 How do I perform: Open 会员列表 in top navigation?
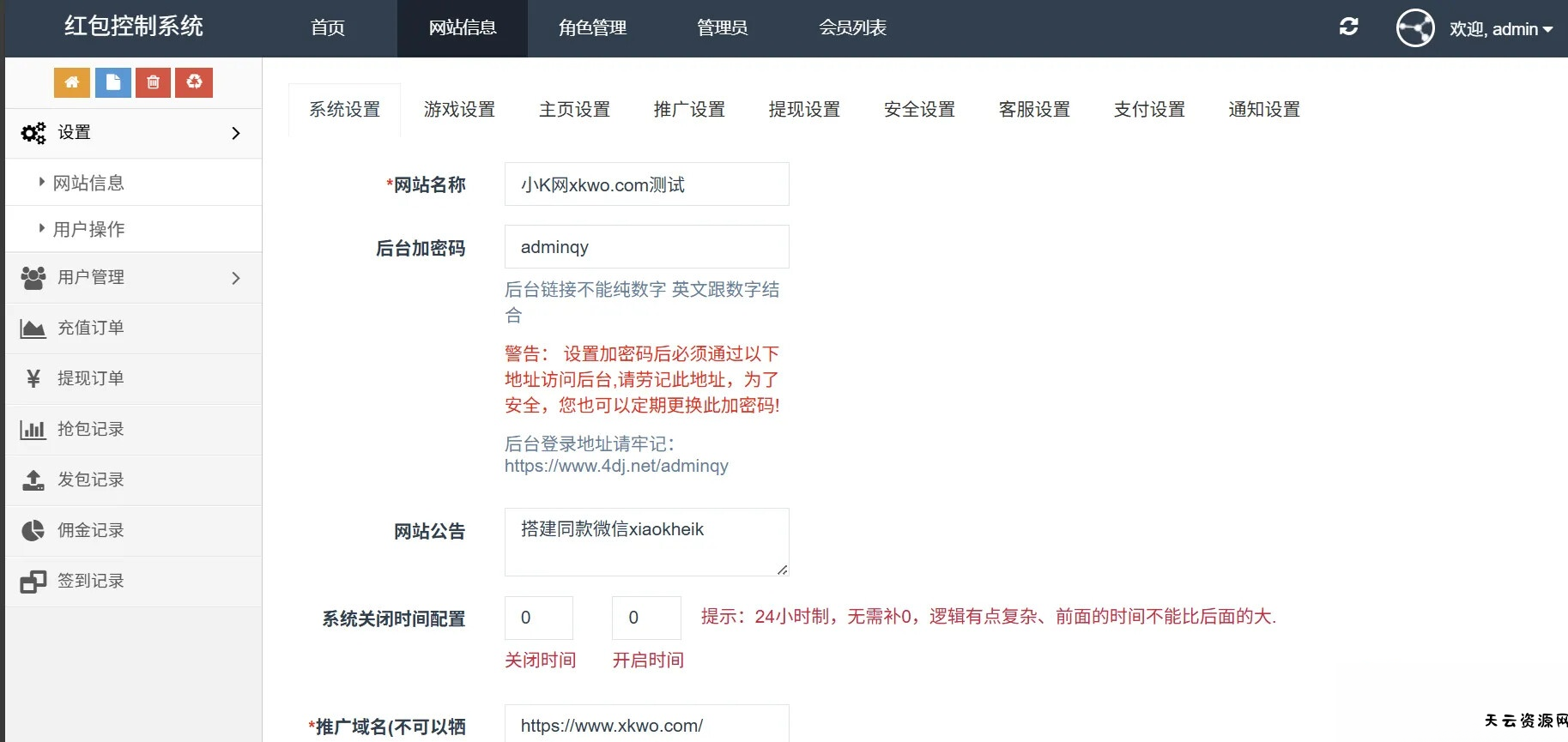click(x=852, y=28)
